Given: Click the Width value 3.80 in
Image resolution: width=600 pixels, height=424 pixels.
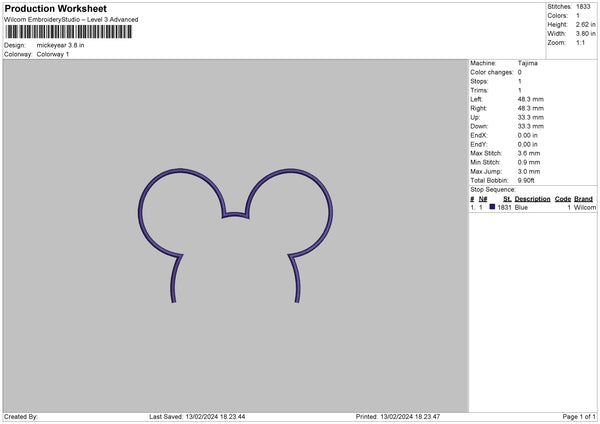Looking at the screenshot, I should click(585, 34).
